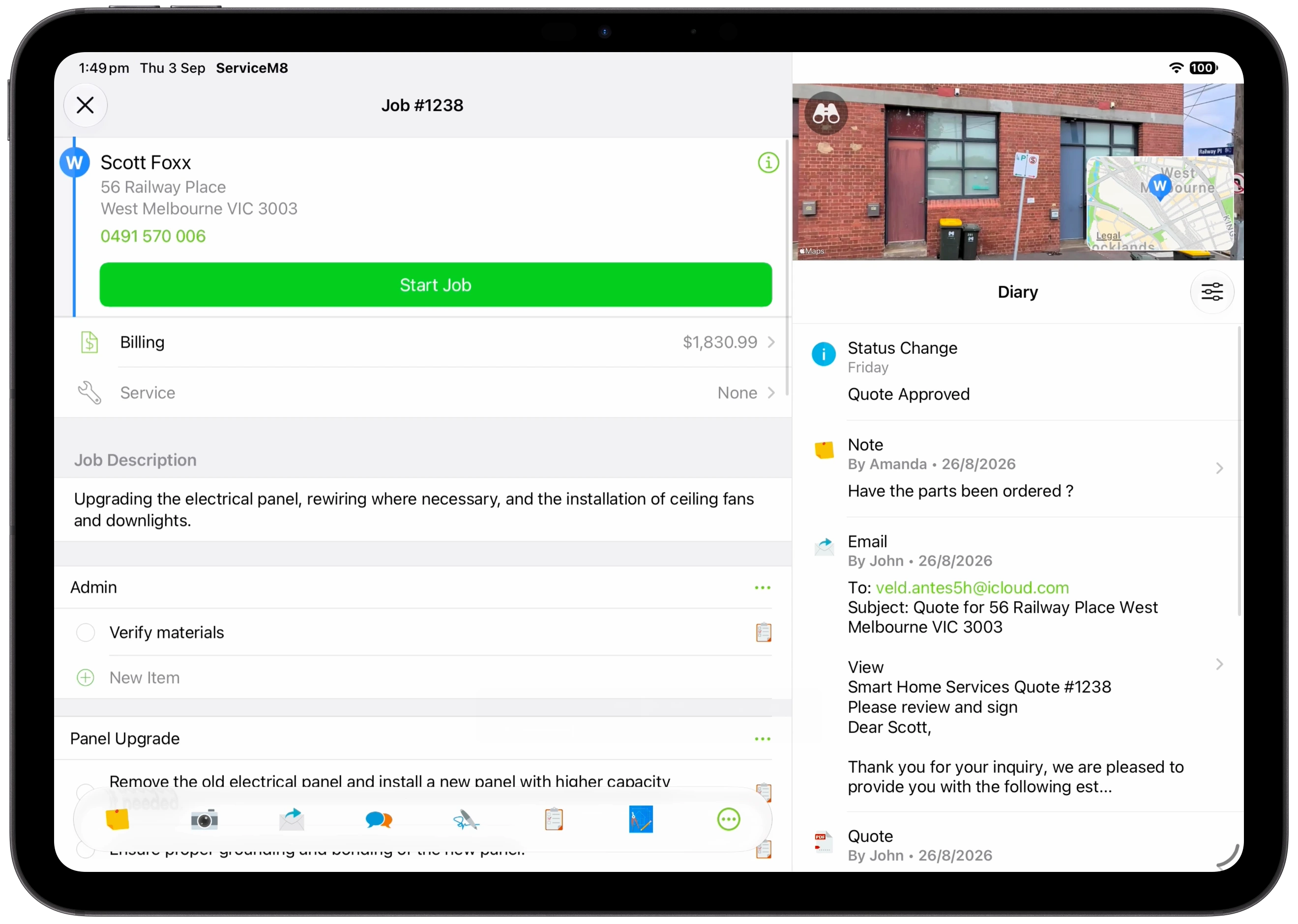The width and height of the screenshot is (1298, 924).
Task: Open clipboard icon beside Verify materials
Action: (763, 633)
